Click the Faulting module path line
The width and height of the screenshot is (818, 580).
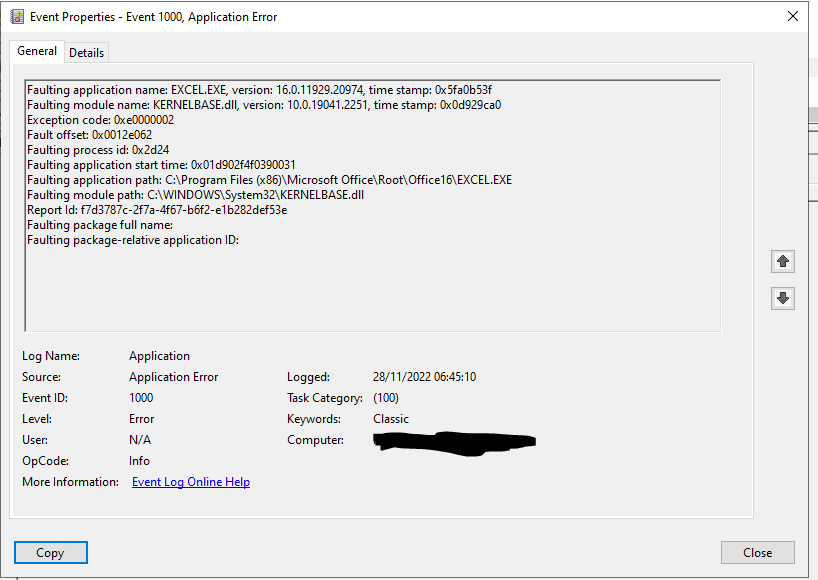(196, 195)
